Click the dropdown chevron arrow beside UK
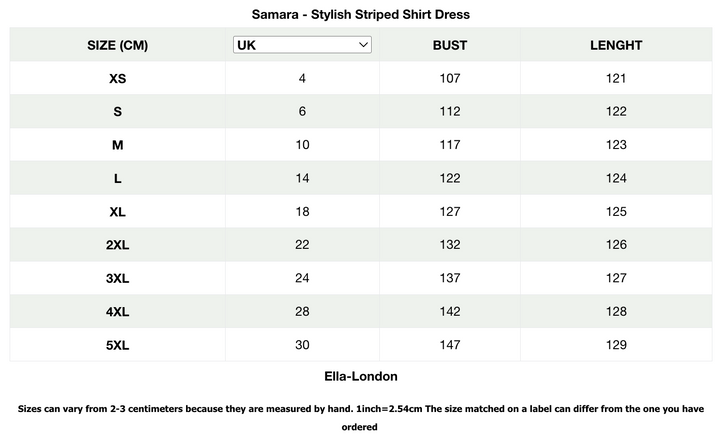The height and width of the screenshot is (448, 720). tap(363, 45)
